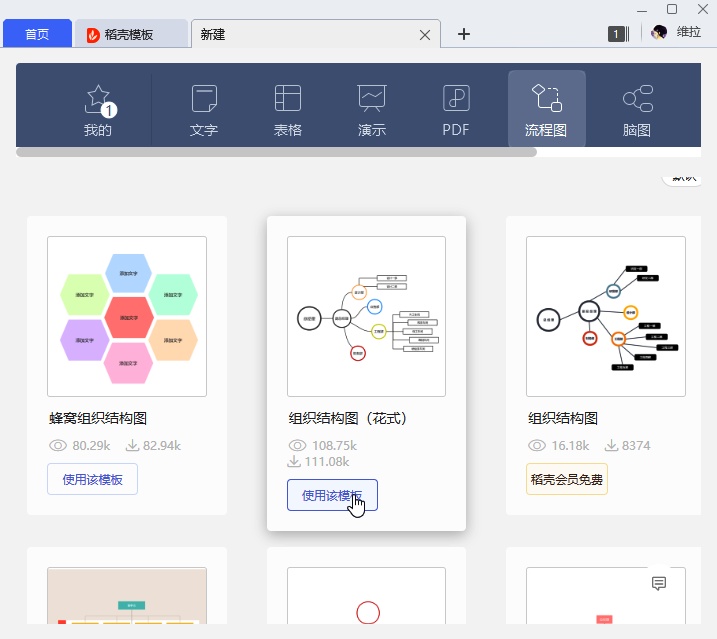The height and width of the screenshot is (639, 717).
Task: Open the 我的 star category
Action: (98, 111)
